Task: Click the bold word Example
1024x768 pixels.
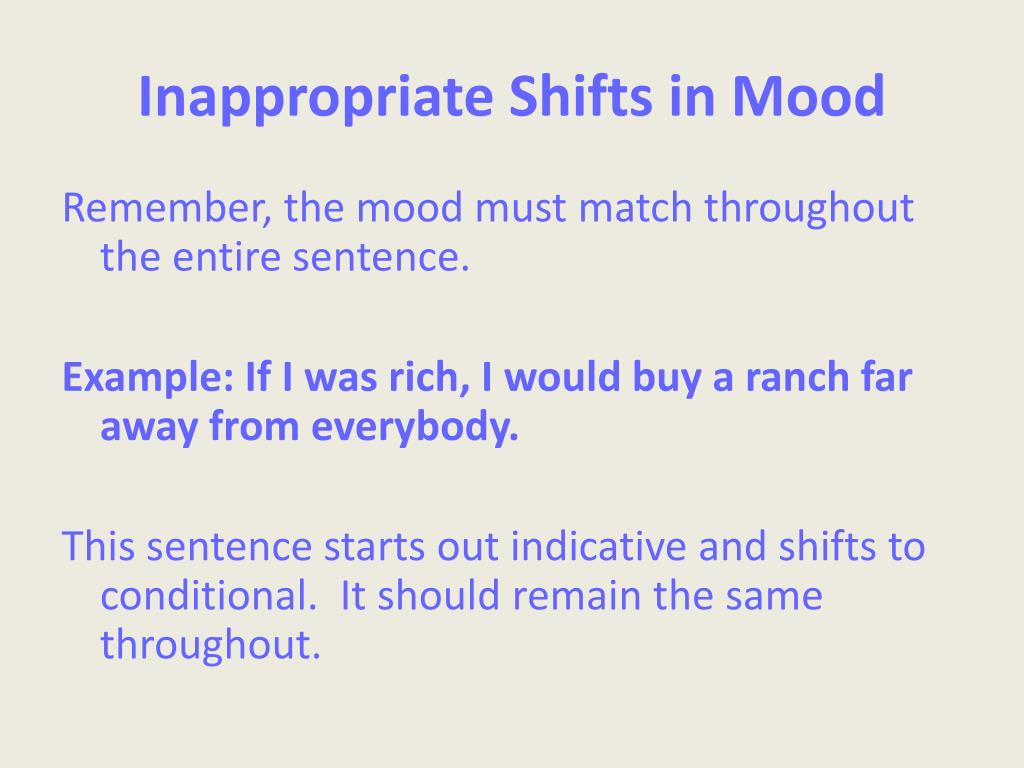Action: tap(148, 379)
